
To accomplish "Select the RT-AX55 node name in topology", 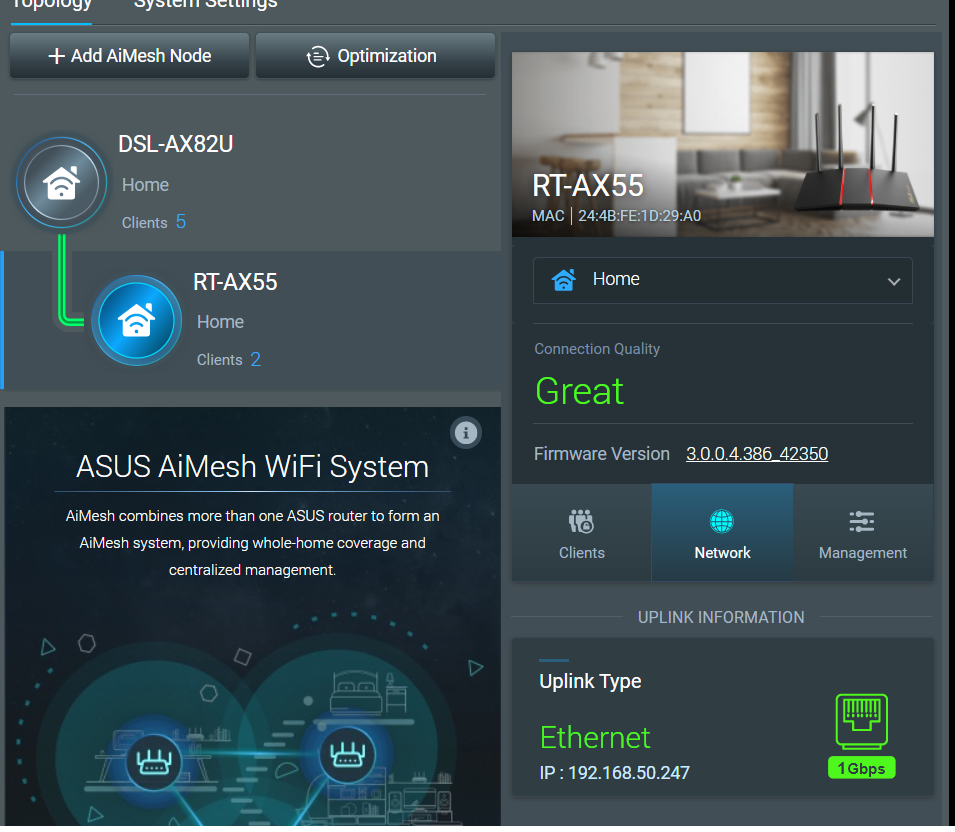I will coord(235,282).
